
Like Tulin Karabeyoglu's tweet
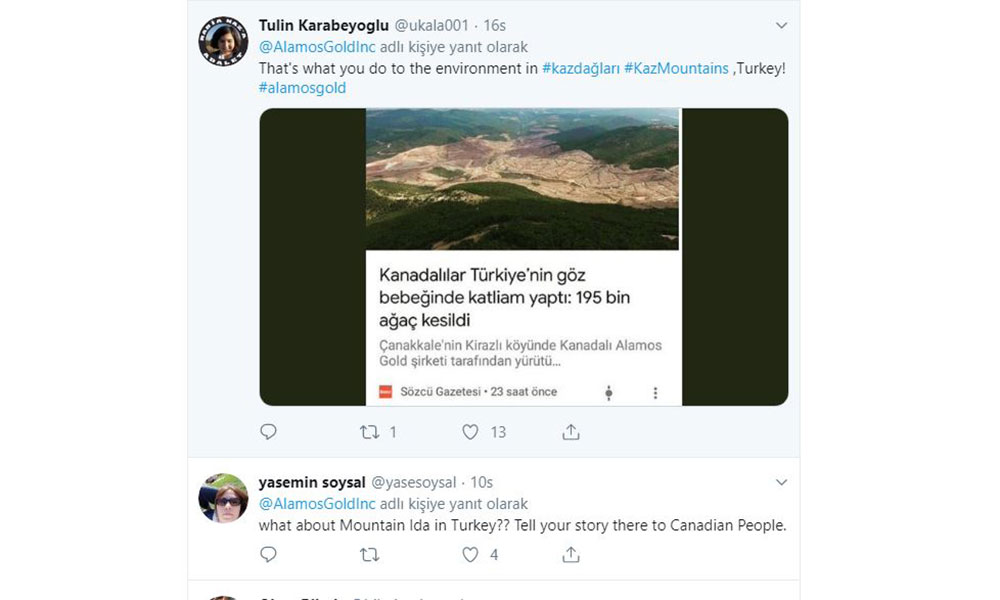pyautogui.click(x=471, y=432)
